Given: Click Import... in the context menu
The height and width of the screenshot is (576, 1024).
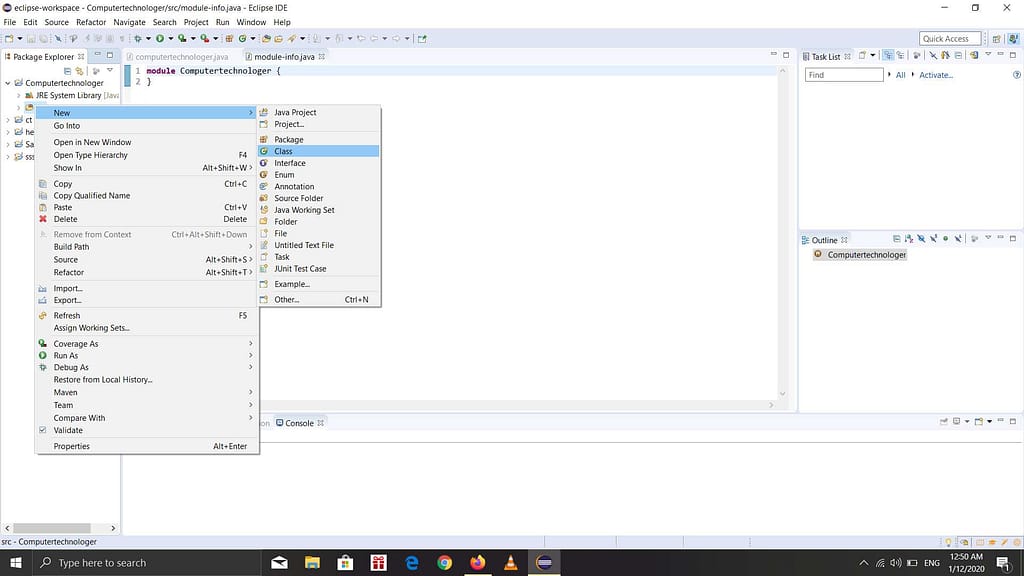Looking at the screenshot, I should [147, 289].
